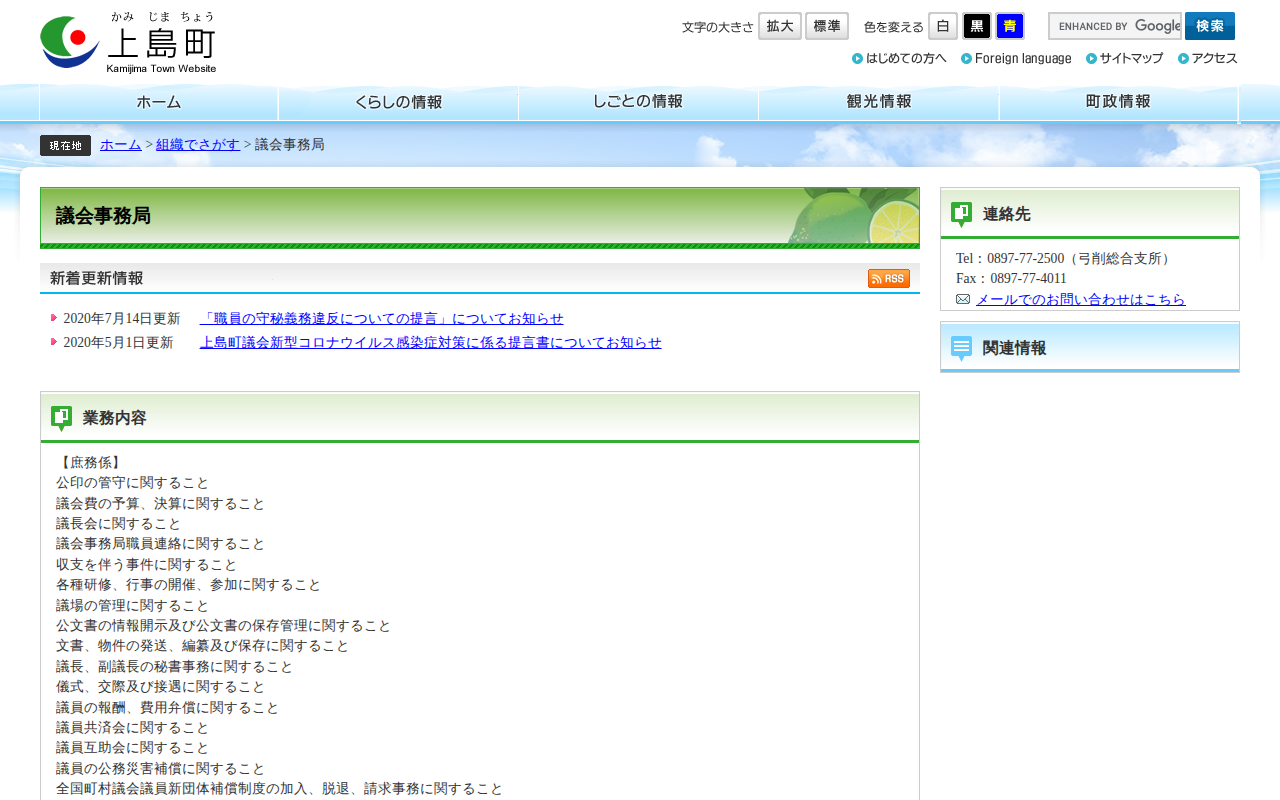Click the 2020年5月1日更新 date text
Viewport: 1280px width, 800px height.
(118, 343)
